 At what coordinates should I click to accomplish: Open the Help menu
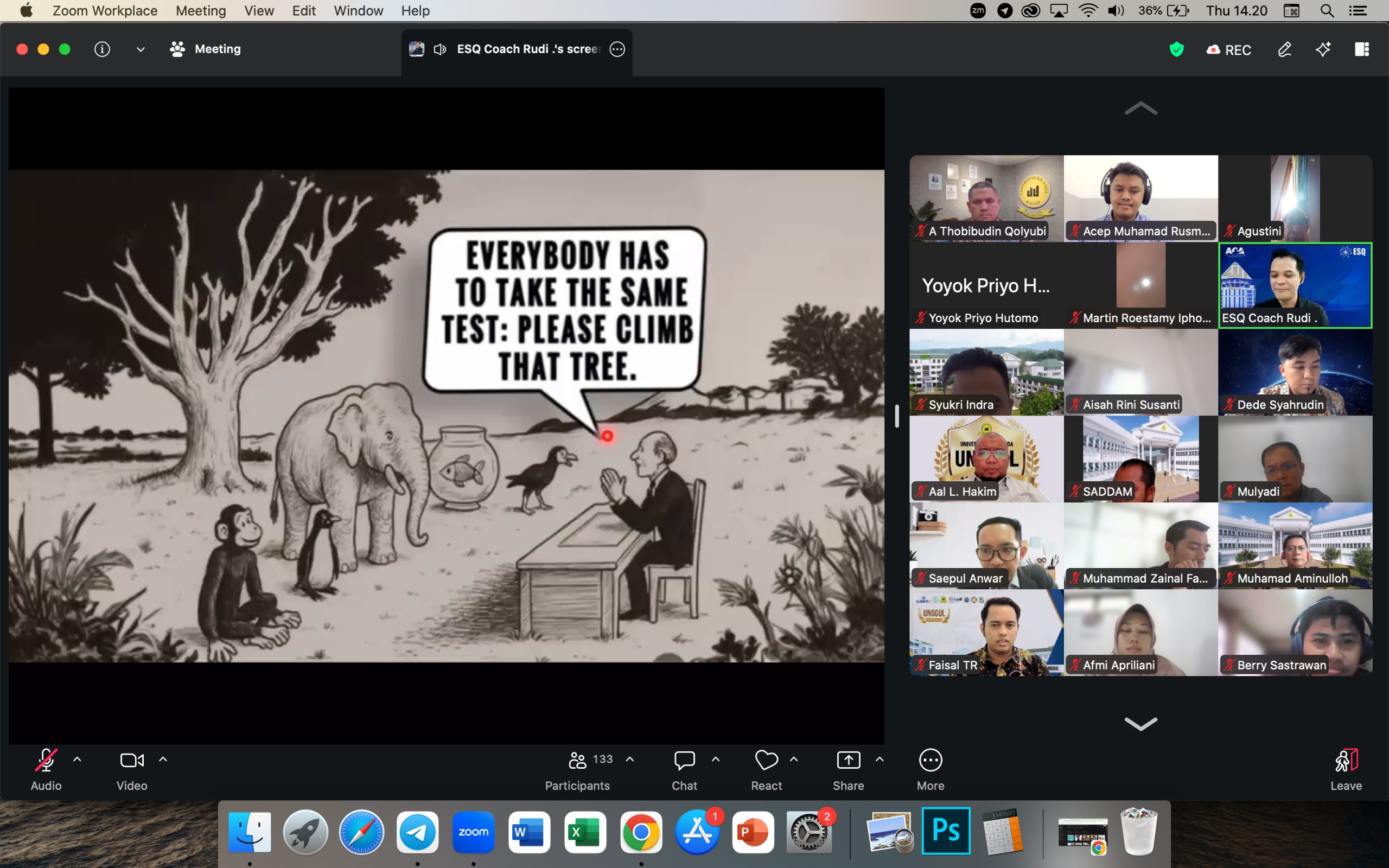pos(416,11)
